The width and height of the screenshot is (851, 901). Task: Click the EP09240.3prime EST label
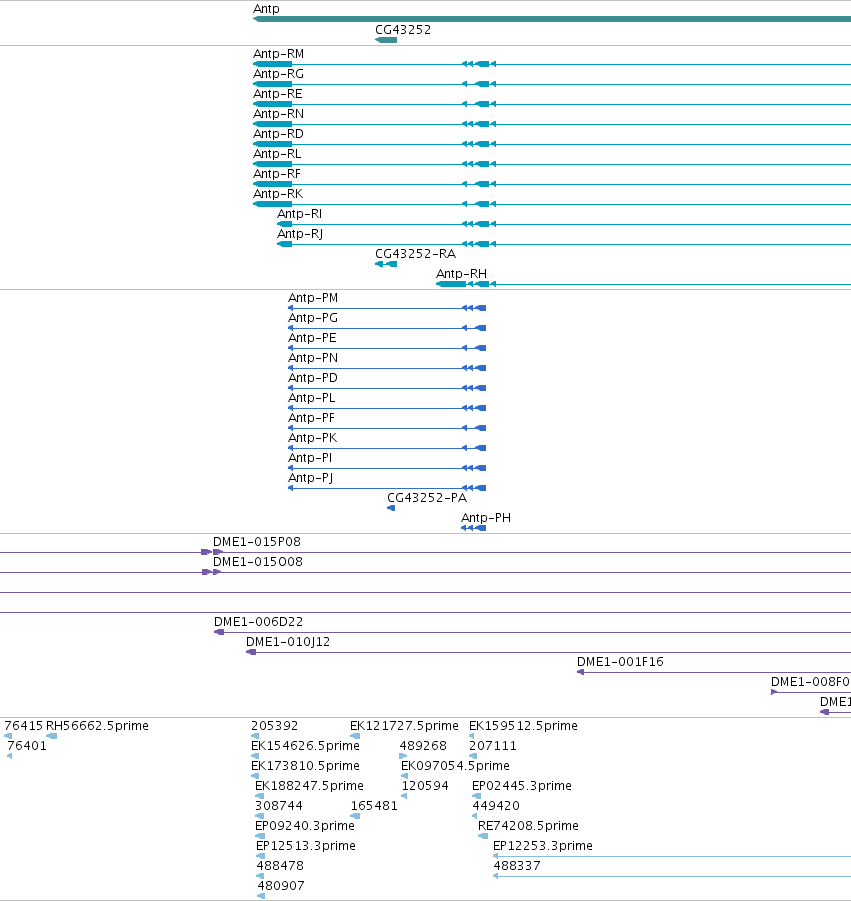pyautogui.click(x=305, y=826)
